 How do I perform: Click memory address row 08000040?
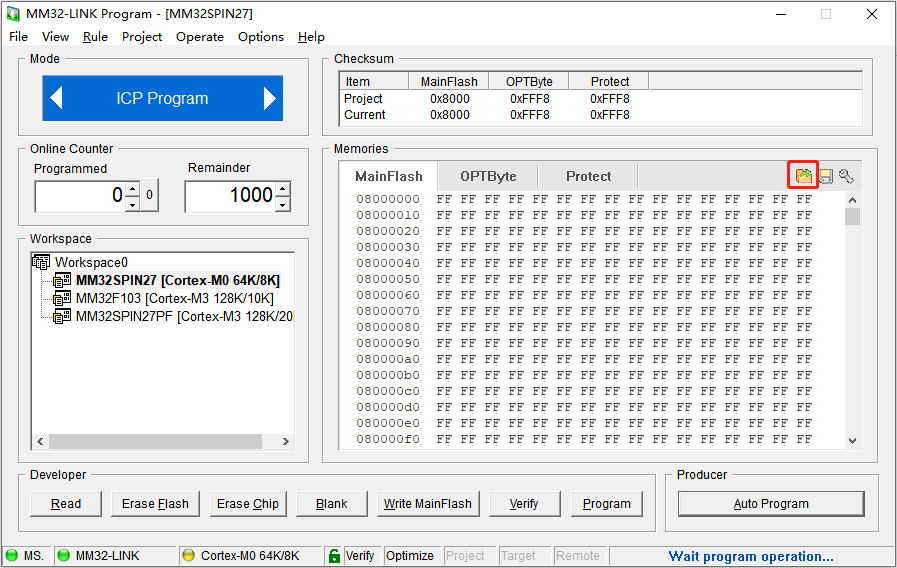[584, 263]
